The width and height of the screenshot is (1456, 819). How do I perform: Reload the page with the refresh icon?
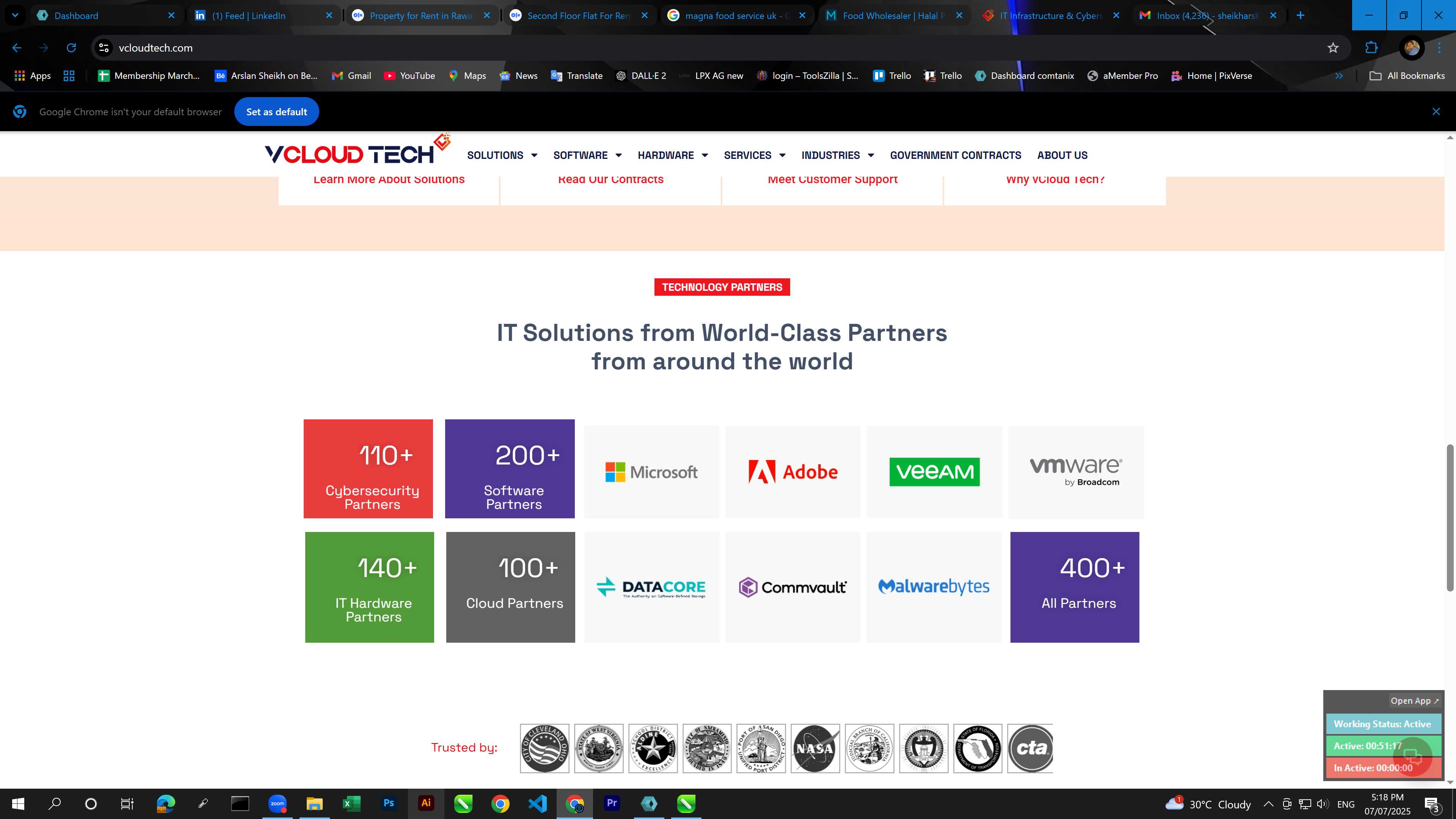pos(71,48)
